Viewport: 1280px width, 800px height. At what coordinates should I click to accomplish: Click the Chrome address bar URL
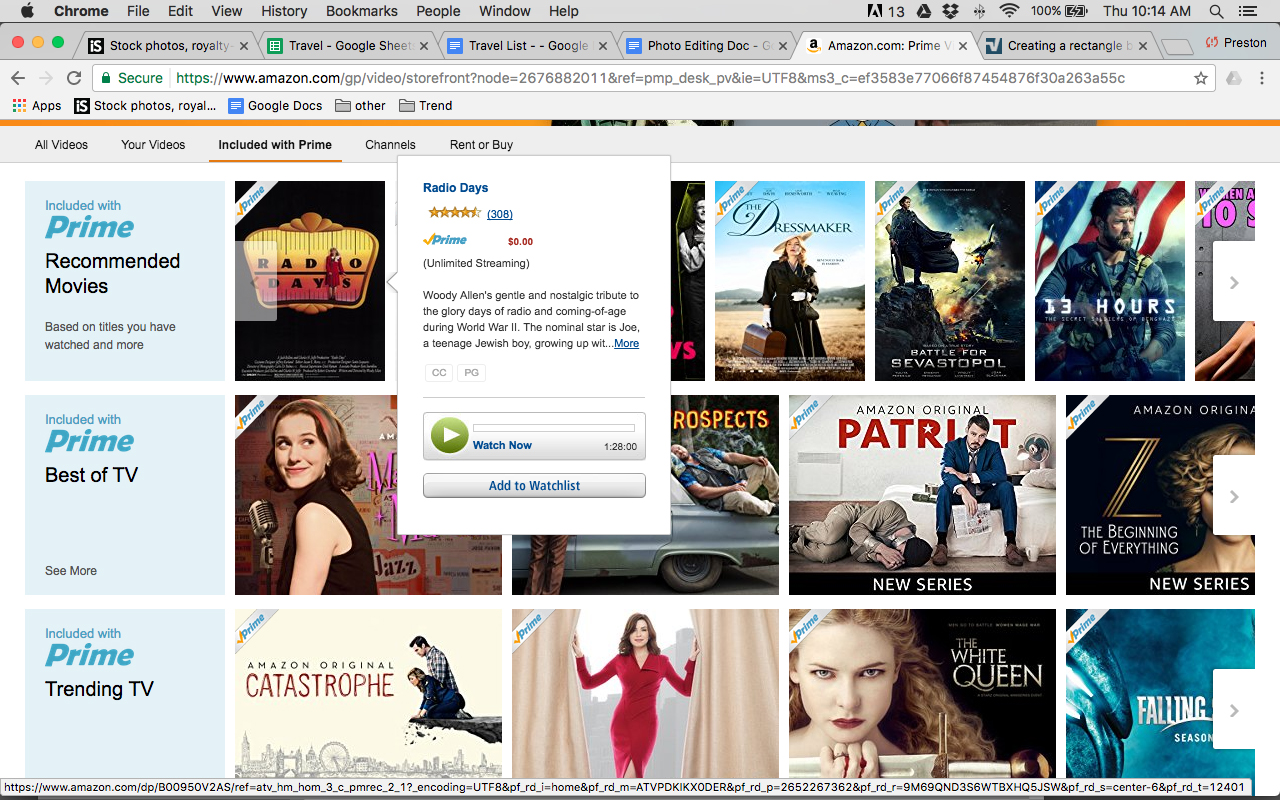[x=650, y=78]
